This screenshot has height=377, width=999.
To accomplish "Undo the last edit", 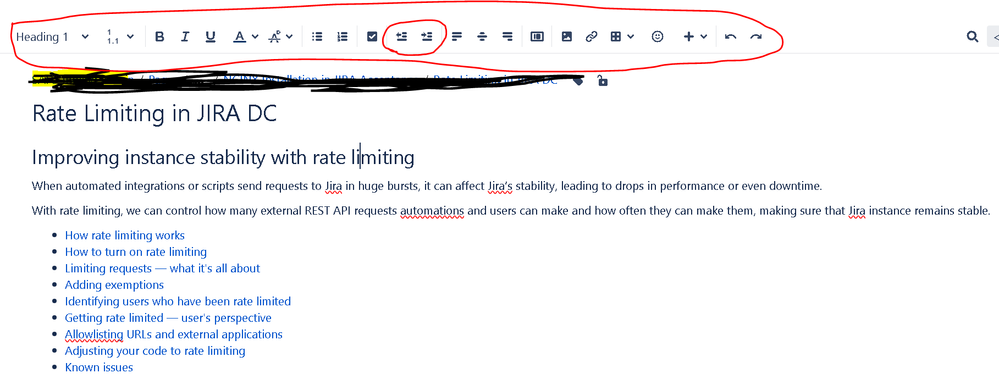I will click(731, 37).
